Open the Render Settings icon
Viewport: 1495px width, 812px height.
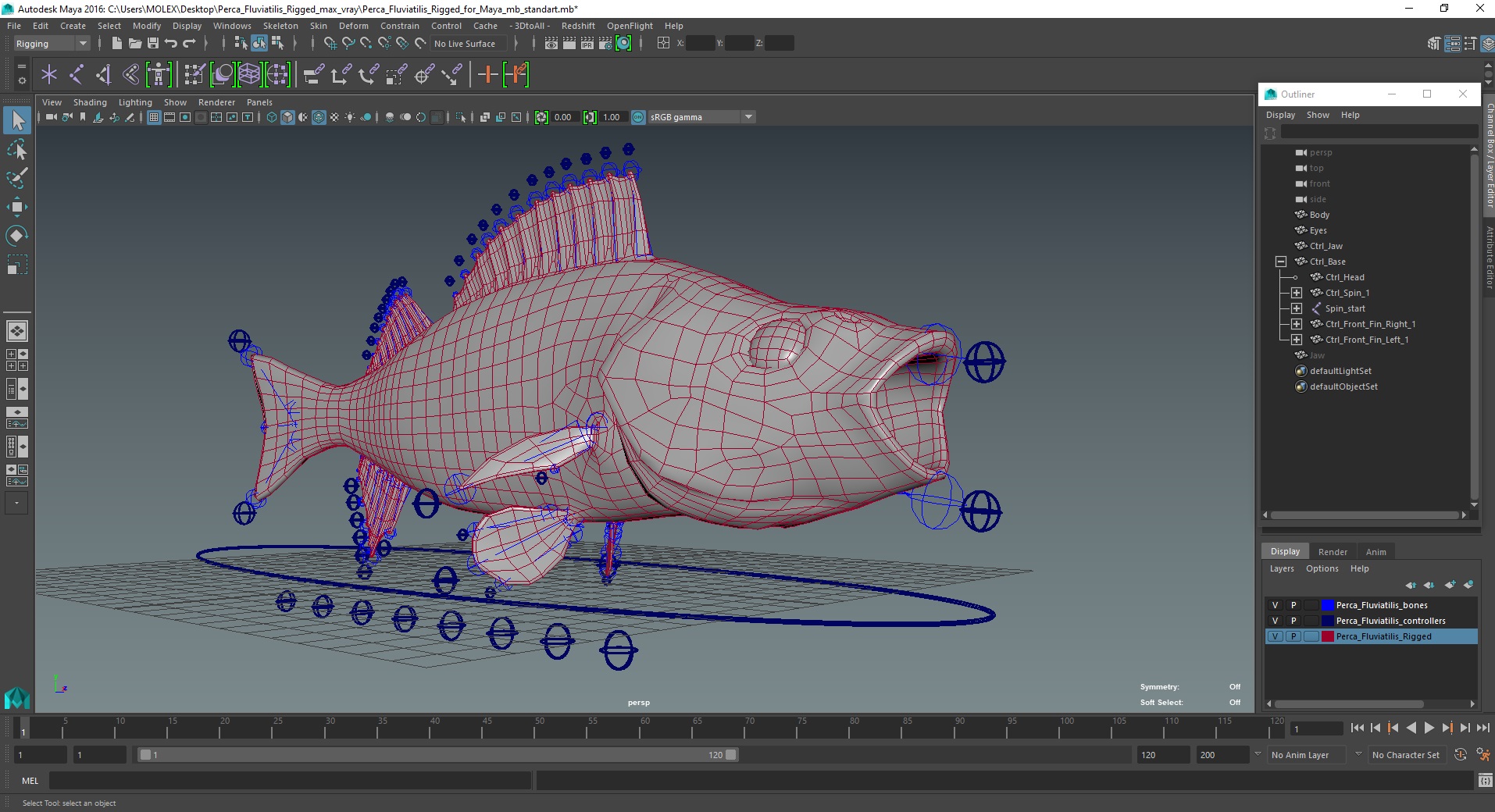click(605, 44)
